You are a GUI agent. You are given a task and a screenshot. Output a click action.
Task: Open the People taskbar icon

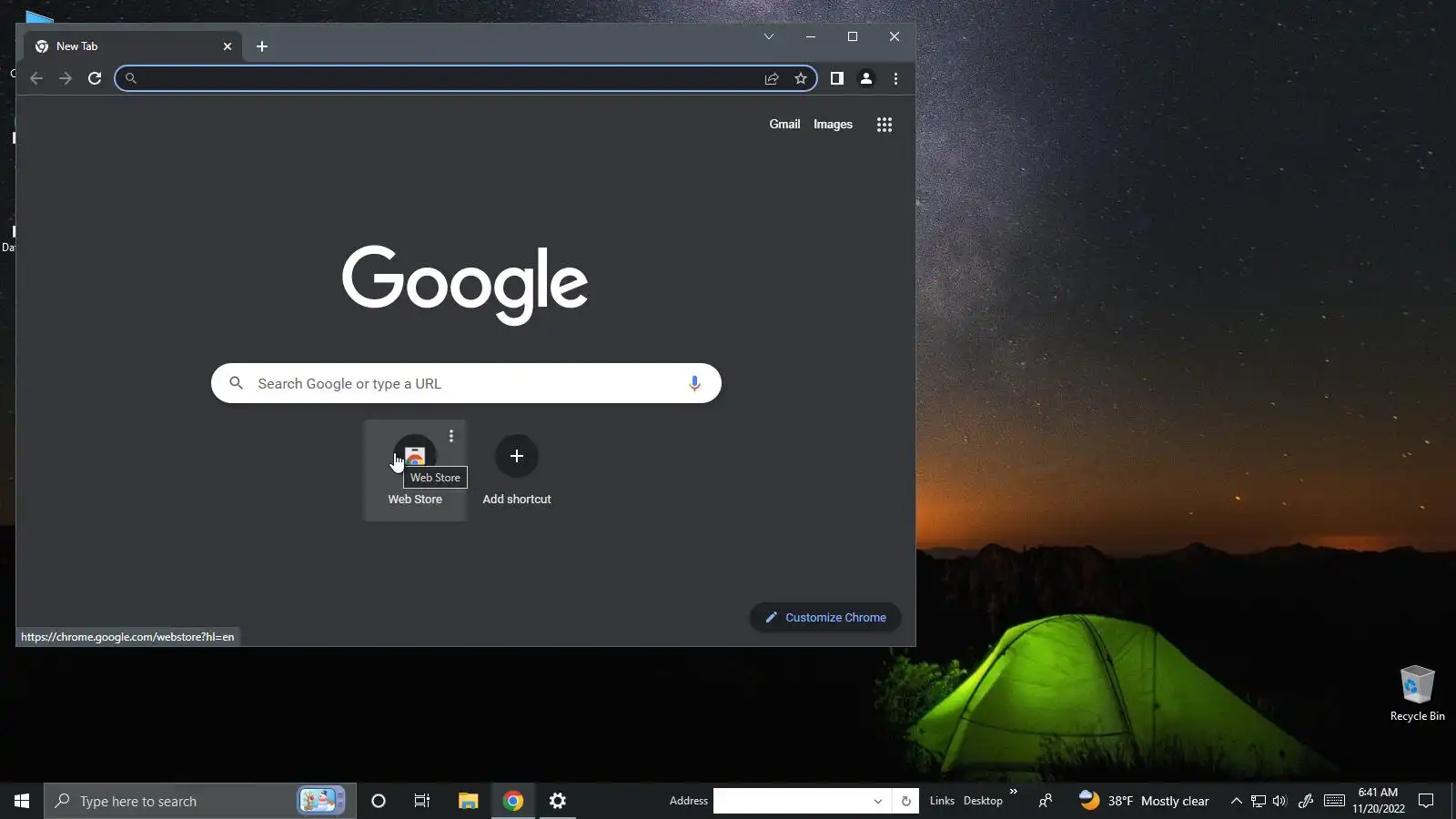tap(1046, 801)
